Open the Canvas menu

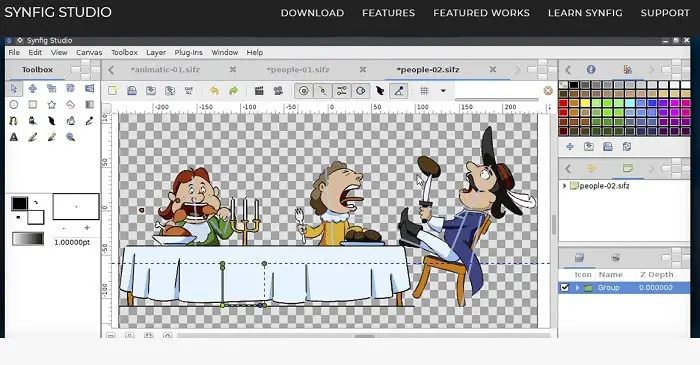[89, 52]
